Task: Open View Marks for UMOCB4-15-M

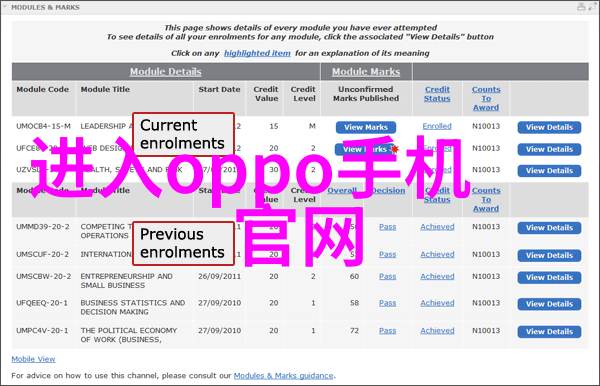Action: [366, 127]
